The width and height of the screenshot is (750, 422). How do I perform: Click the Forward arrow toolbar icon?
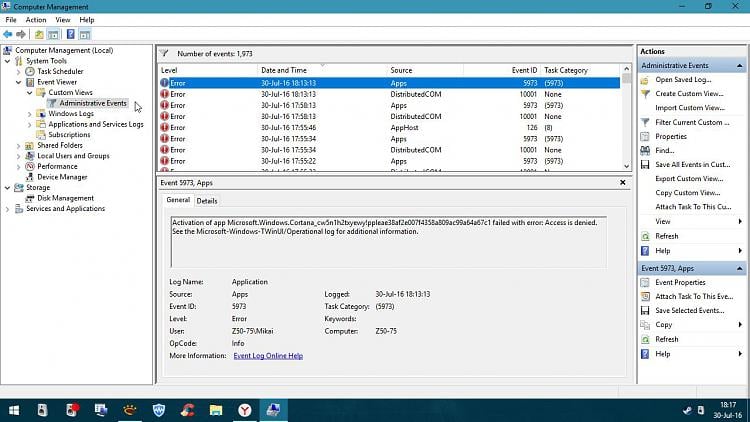pos(21,34)
